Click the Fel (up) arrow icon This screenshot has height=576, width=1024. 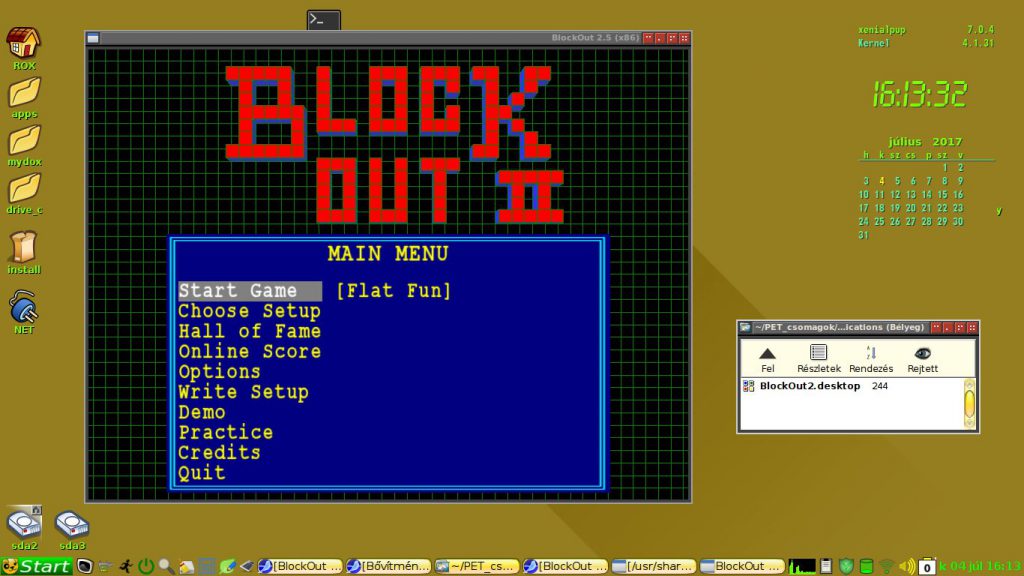click(767, 353)
